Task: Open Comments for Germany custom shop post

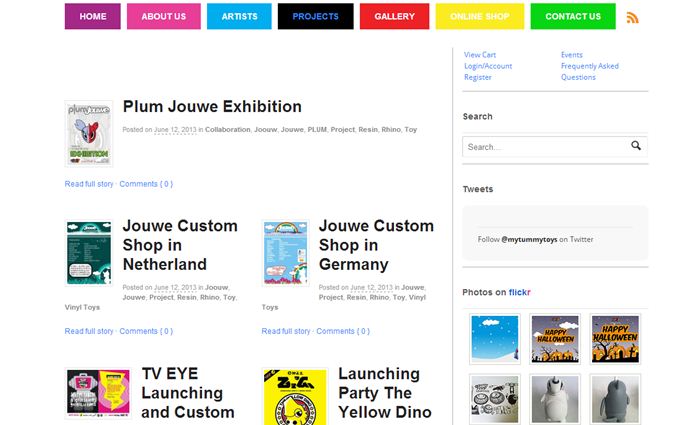Action: pos(343,331)
